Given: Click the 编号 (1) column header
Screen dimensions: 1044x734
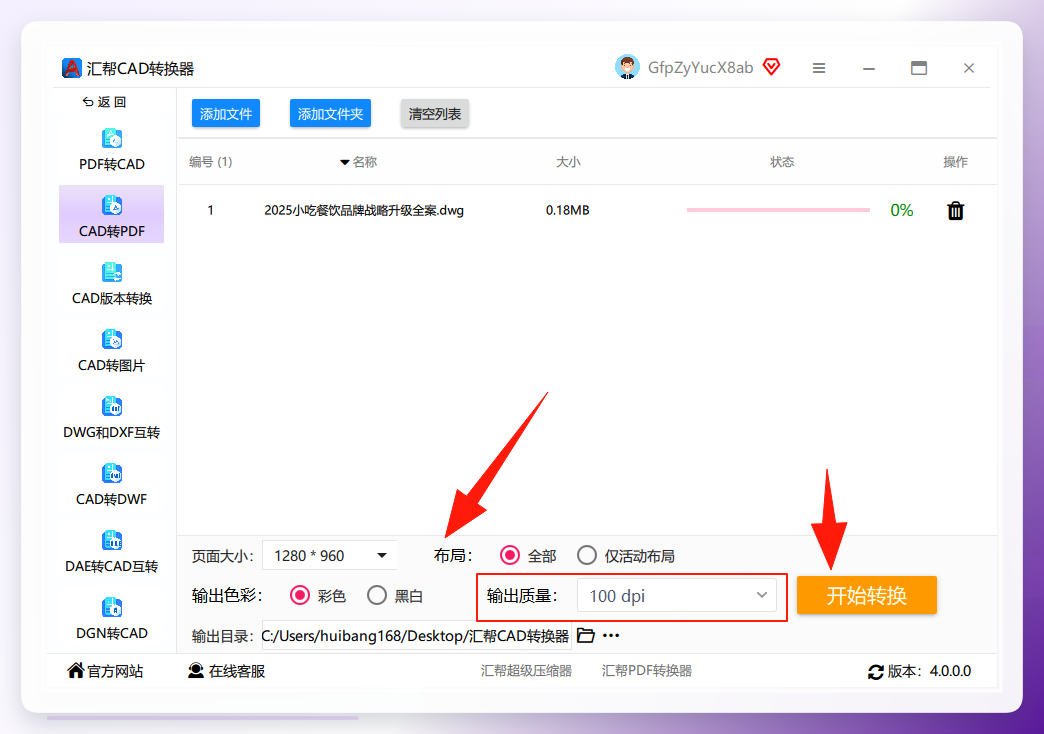Looking at the screenshot, I should pos(210,162).
